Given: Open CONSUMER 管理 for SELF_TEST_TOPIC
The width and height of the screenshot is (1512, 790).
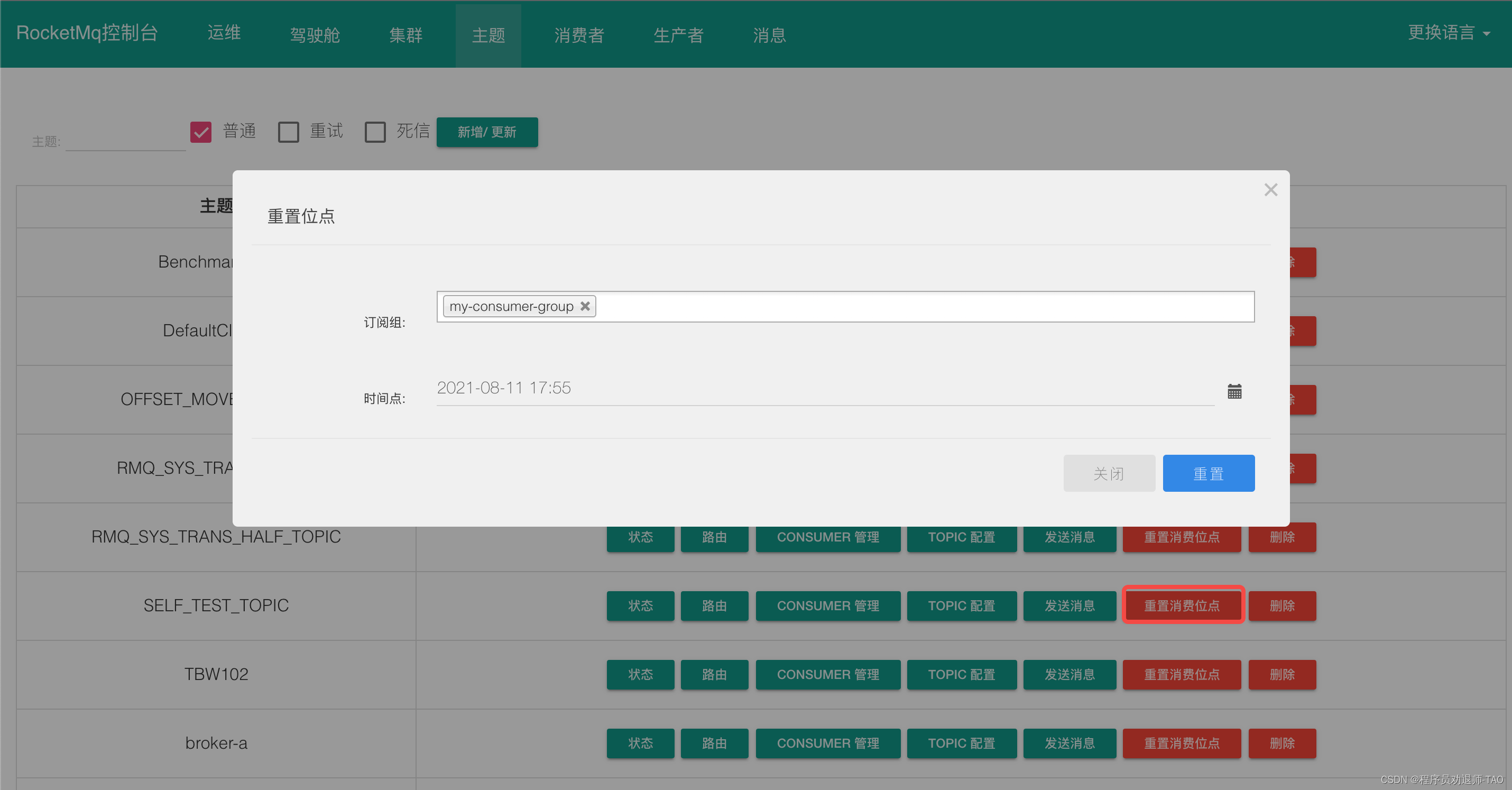Looking at the screenshot, I should [827, 605].
